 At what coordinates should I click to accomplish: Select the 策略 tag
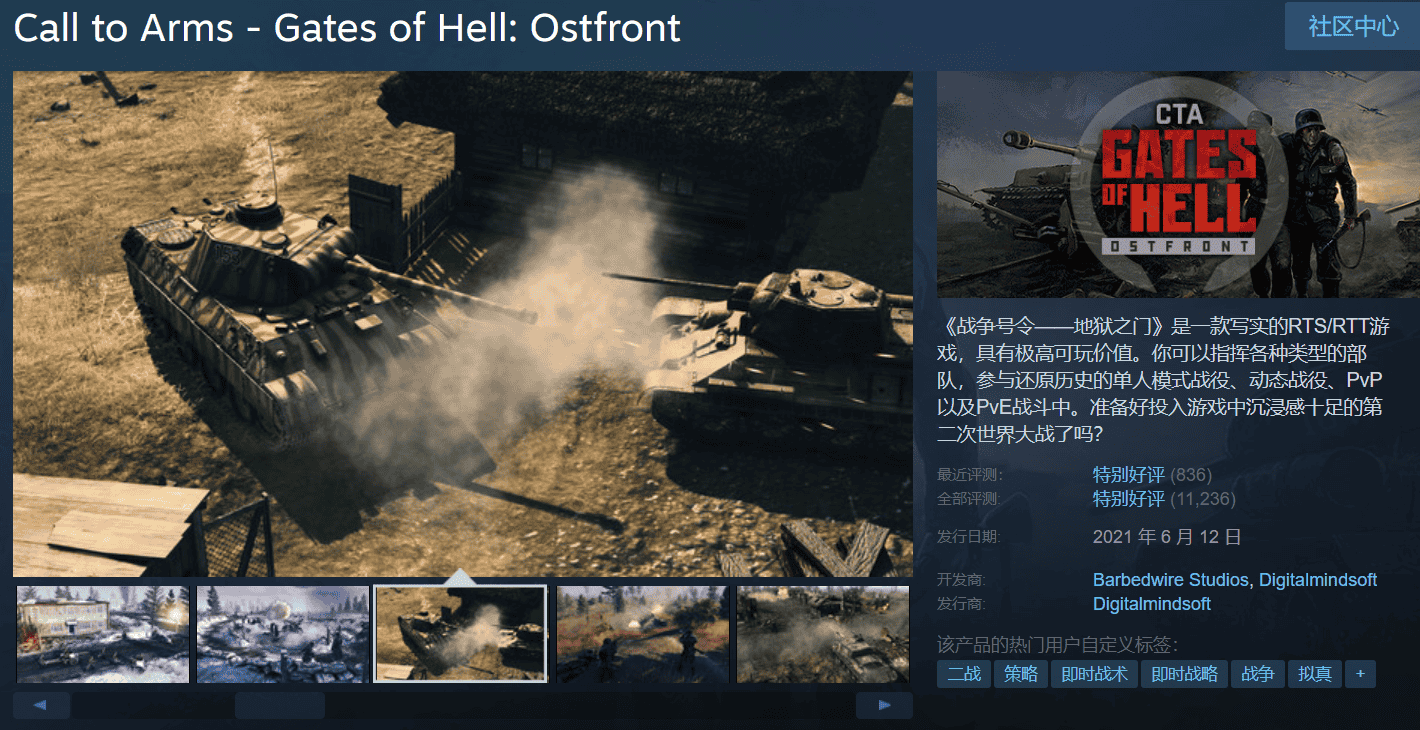pyautogui.click(x=1021, y=674)
